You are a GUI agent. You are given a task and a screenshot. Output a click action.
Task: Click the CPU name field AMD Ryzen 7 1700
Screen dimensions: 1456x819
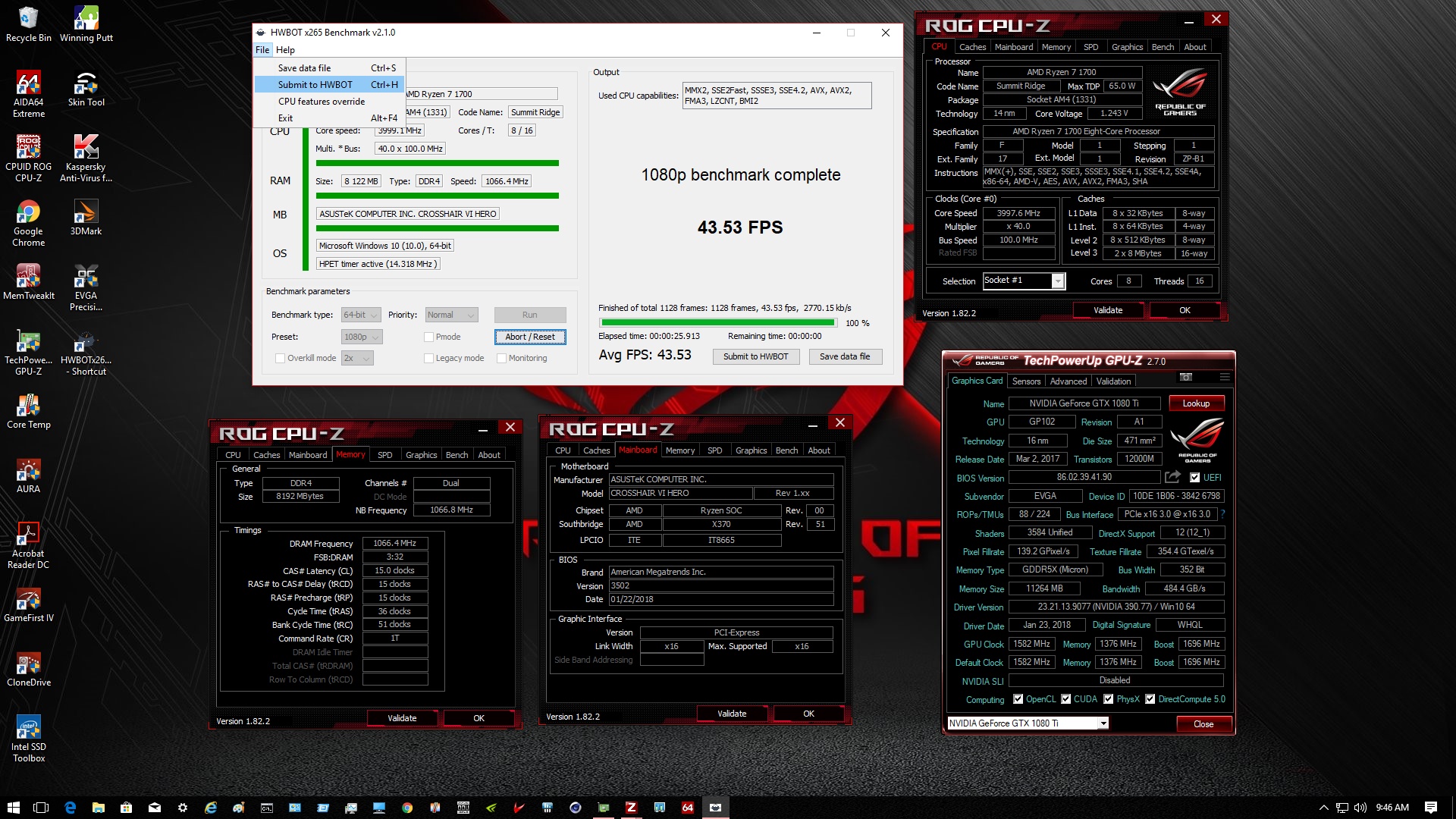pos(481,94)
